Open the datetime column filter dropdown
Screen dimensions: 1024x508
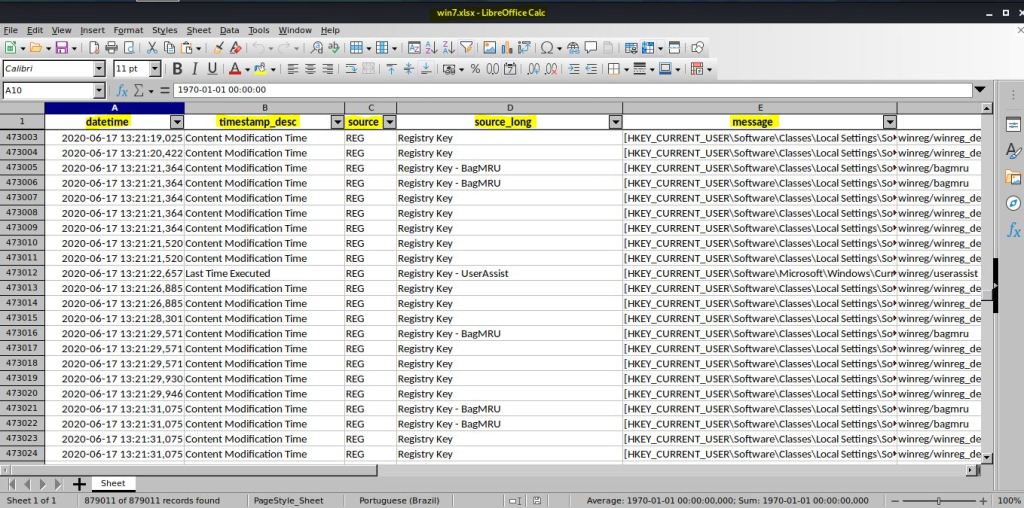(x=176, y=121)
